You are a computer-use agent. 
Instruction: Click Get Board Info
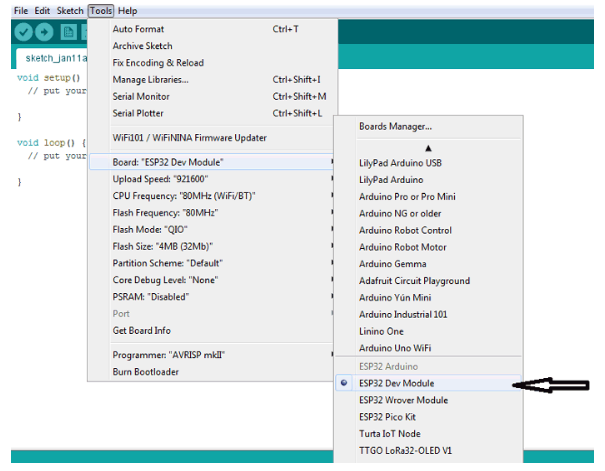[x=141, y=330]
